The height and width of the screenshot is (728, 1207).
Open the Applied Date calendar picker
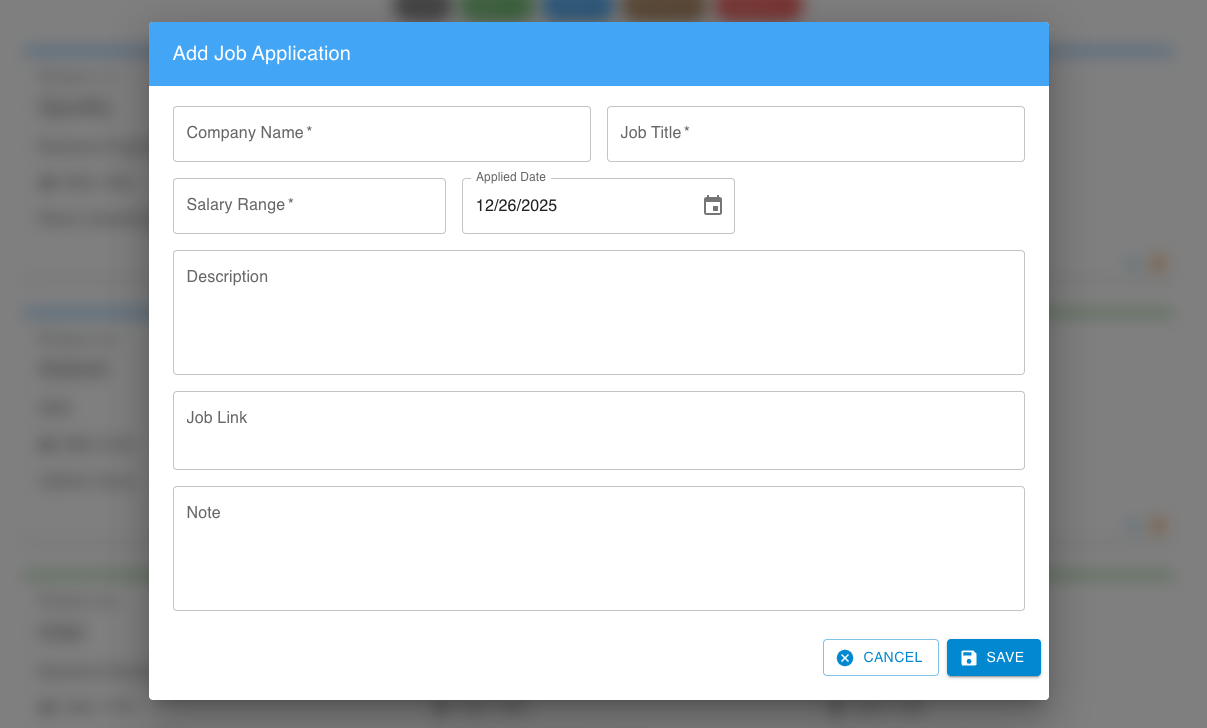tap(712, 206)
